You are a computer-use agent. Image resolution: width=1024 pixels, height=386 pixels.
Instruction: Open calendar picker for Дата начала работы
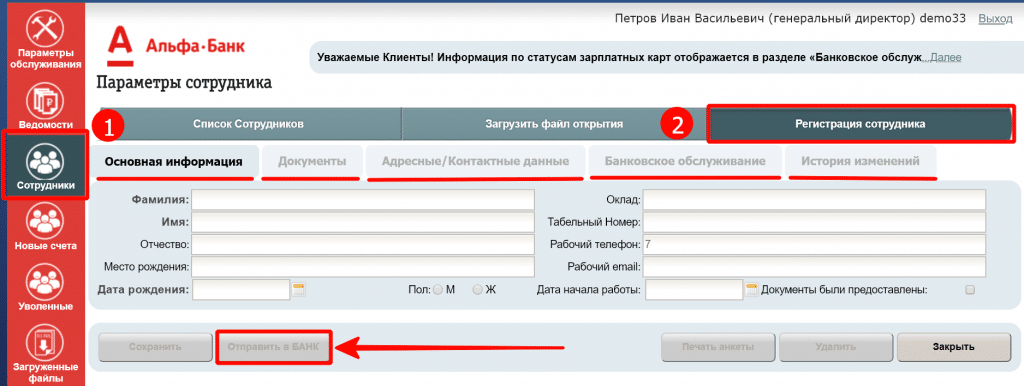tap(751, 289)
